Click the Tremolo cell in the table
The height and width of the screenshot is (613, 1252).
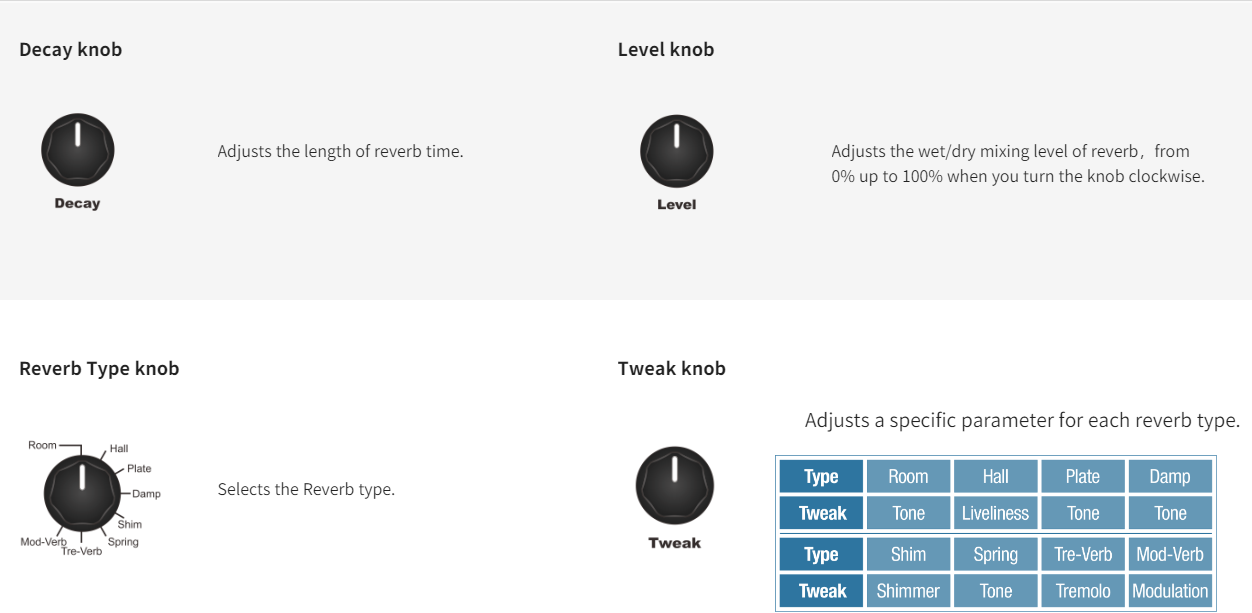[x=1083, y=591]
